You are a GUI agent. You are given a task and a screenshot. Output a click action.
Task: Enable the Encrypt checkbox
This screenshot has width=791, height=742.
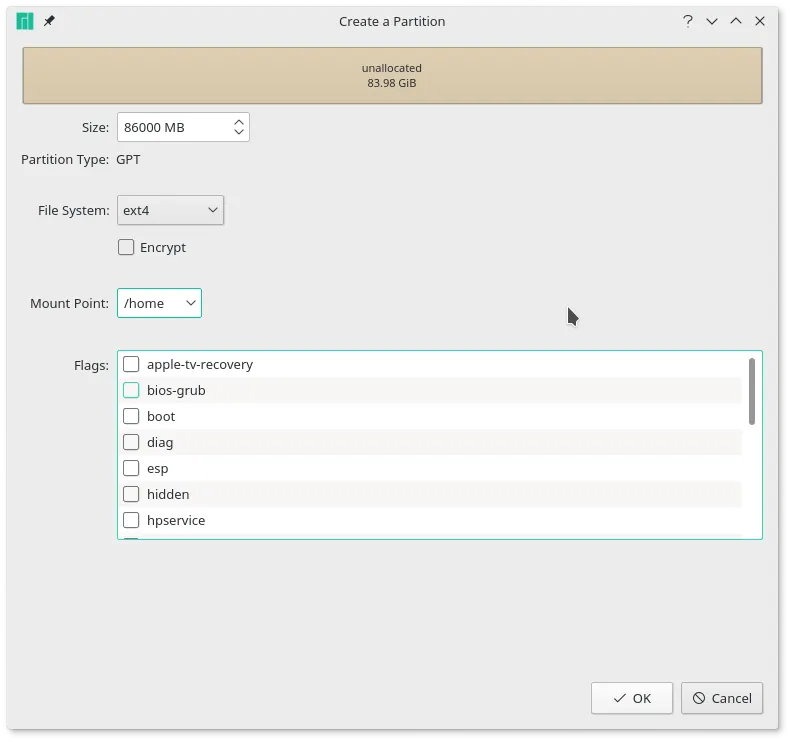(x=126, y=247)
